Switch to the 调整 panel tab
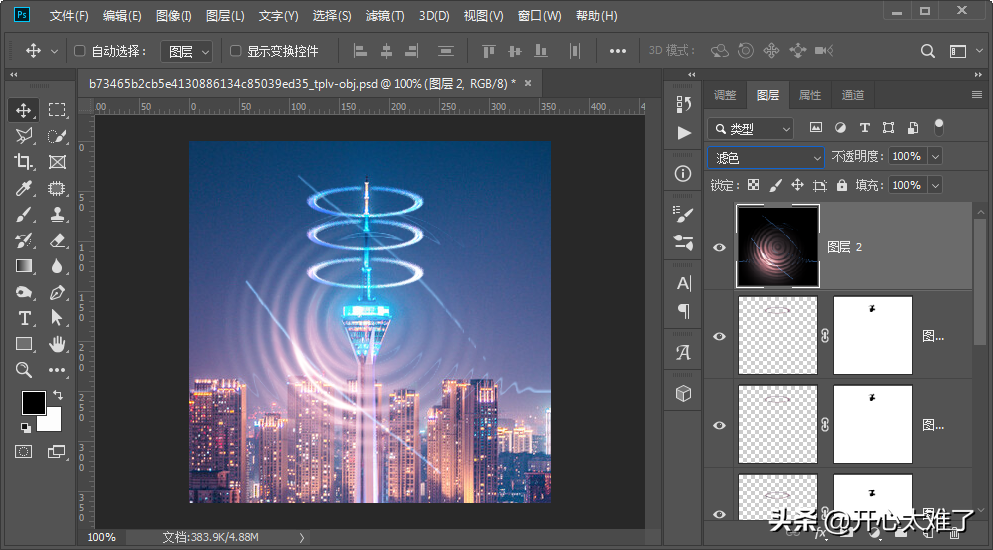 (x=725, y=95)
